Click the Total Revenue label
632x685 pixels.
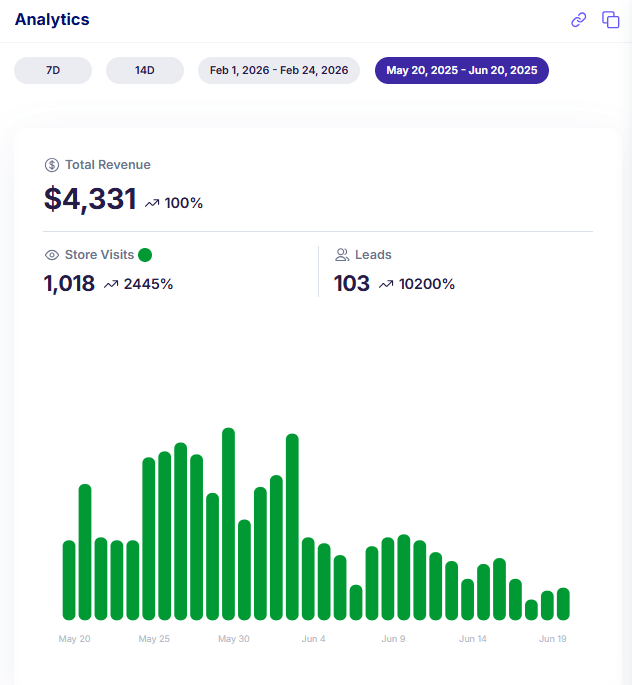click(x=108, y=165)
